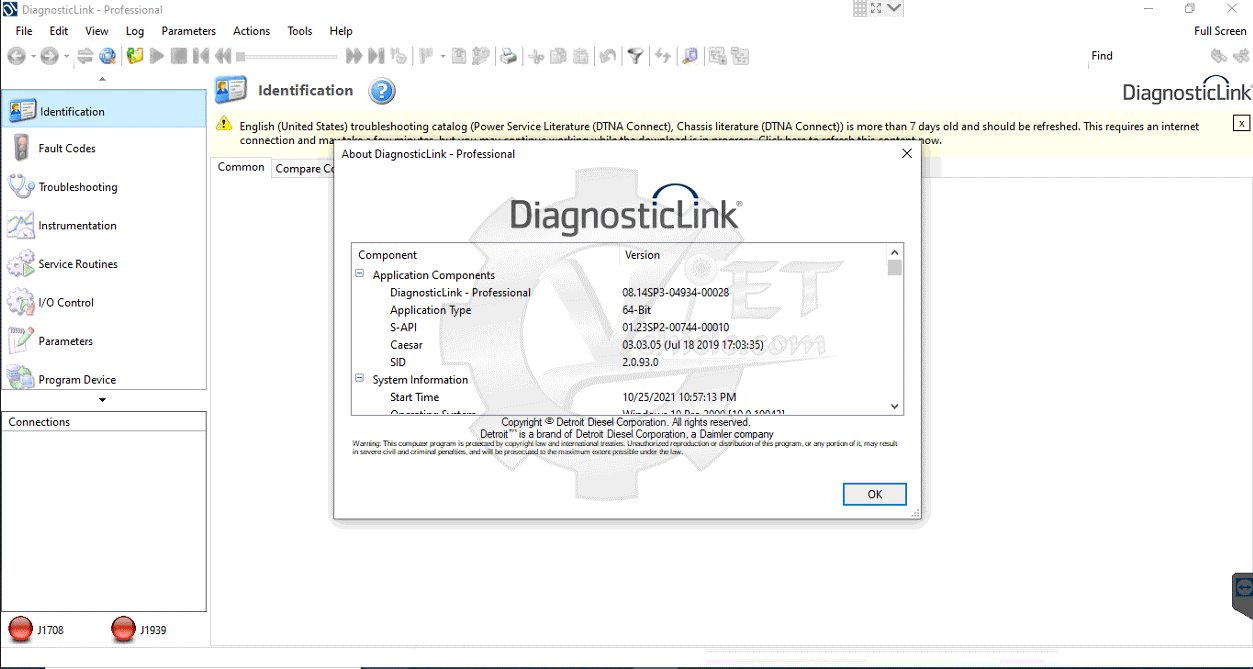Collapse the System Information tree node

(360, 380)
